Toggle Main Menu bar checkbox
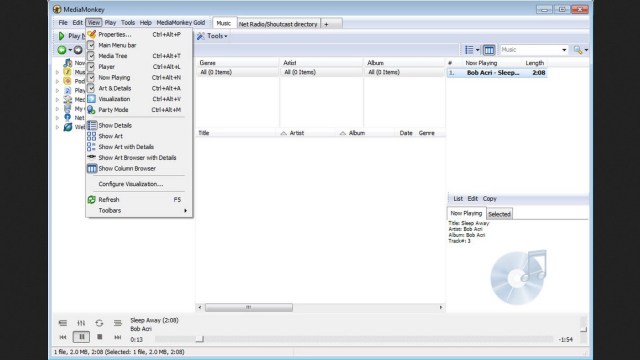The width and height of the screenshot is (640, 360). pos(91,45)
